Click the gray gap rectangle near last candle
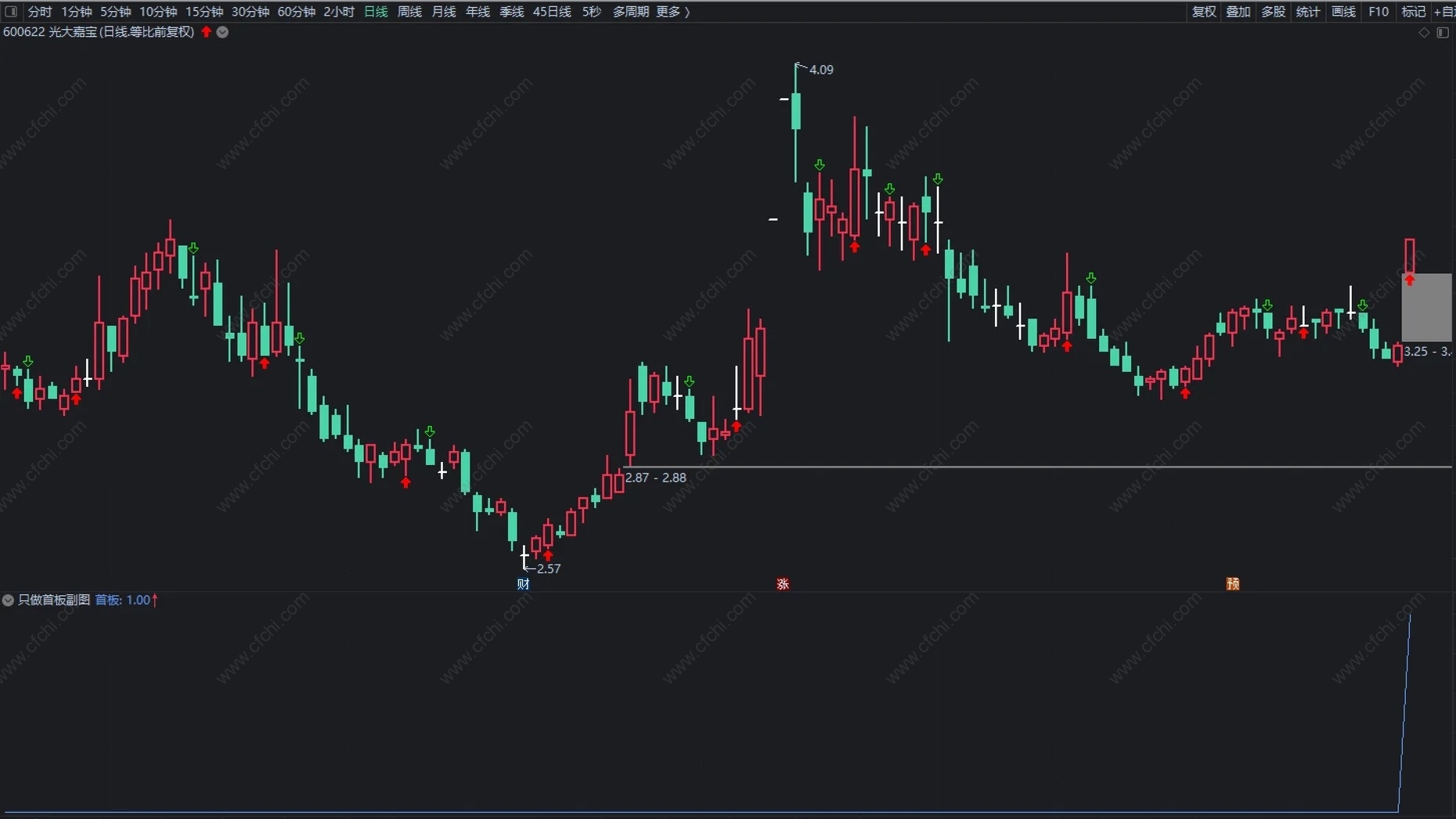 pyautogui.click(x=1427, y=308)
